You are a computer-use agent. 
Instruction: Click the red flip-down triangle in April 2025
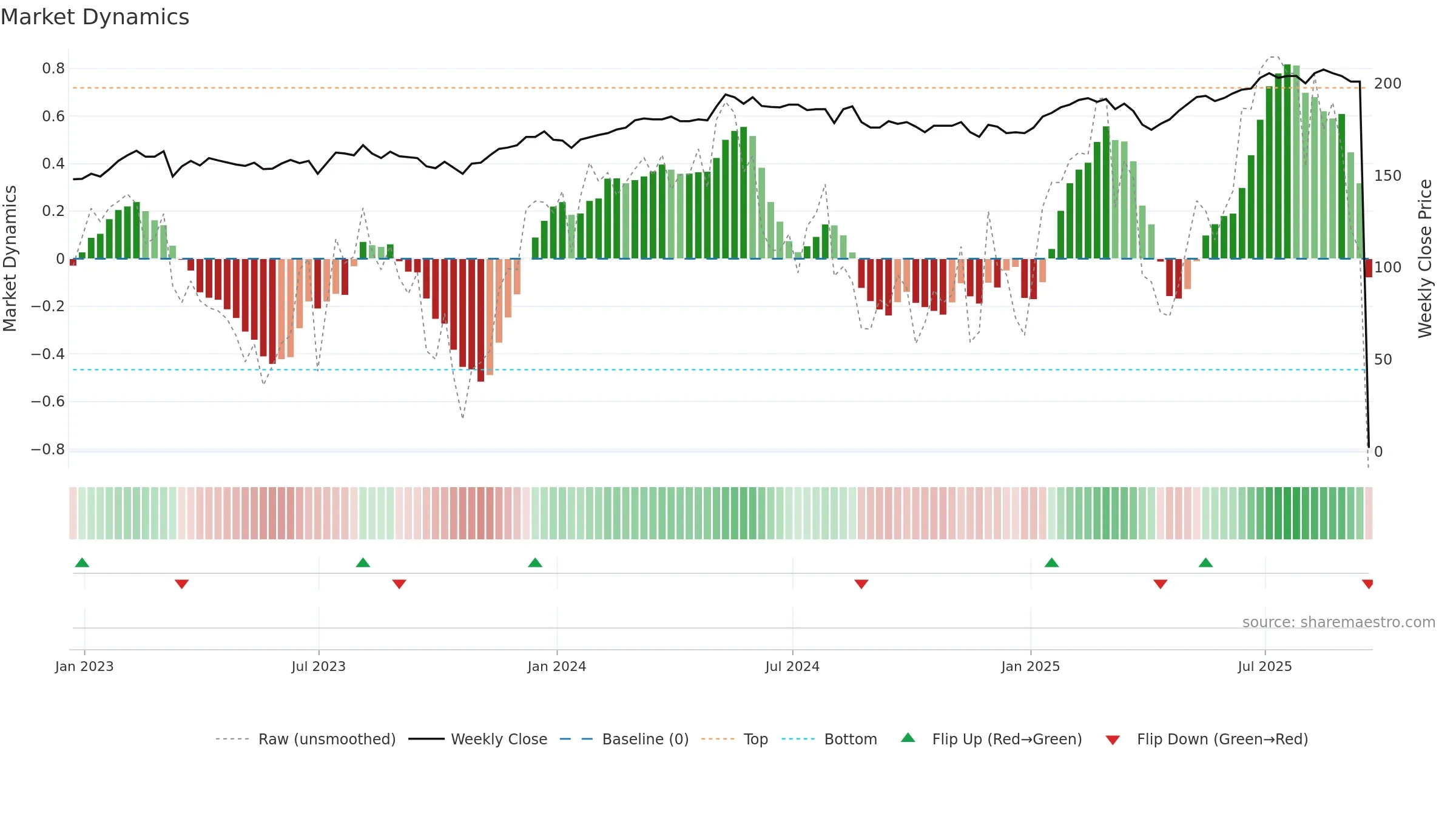tap(1161, 584)
